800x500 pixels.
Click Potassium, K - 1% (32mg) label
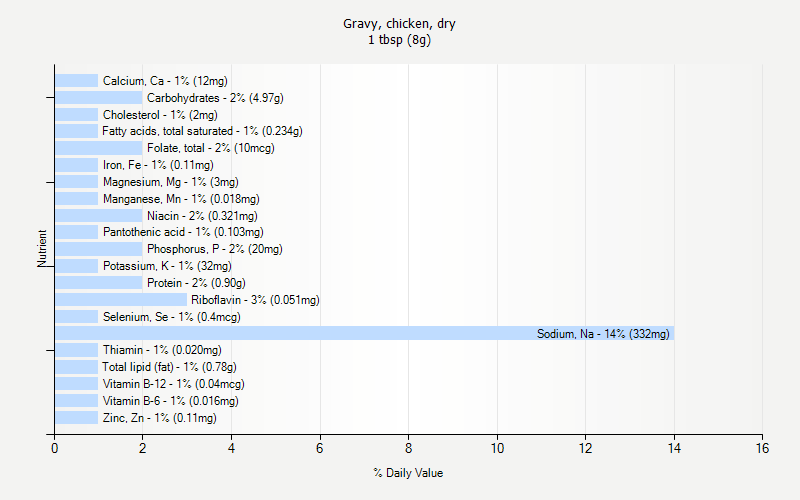167,266
